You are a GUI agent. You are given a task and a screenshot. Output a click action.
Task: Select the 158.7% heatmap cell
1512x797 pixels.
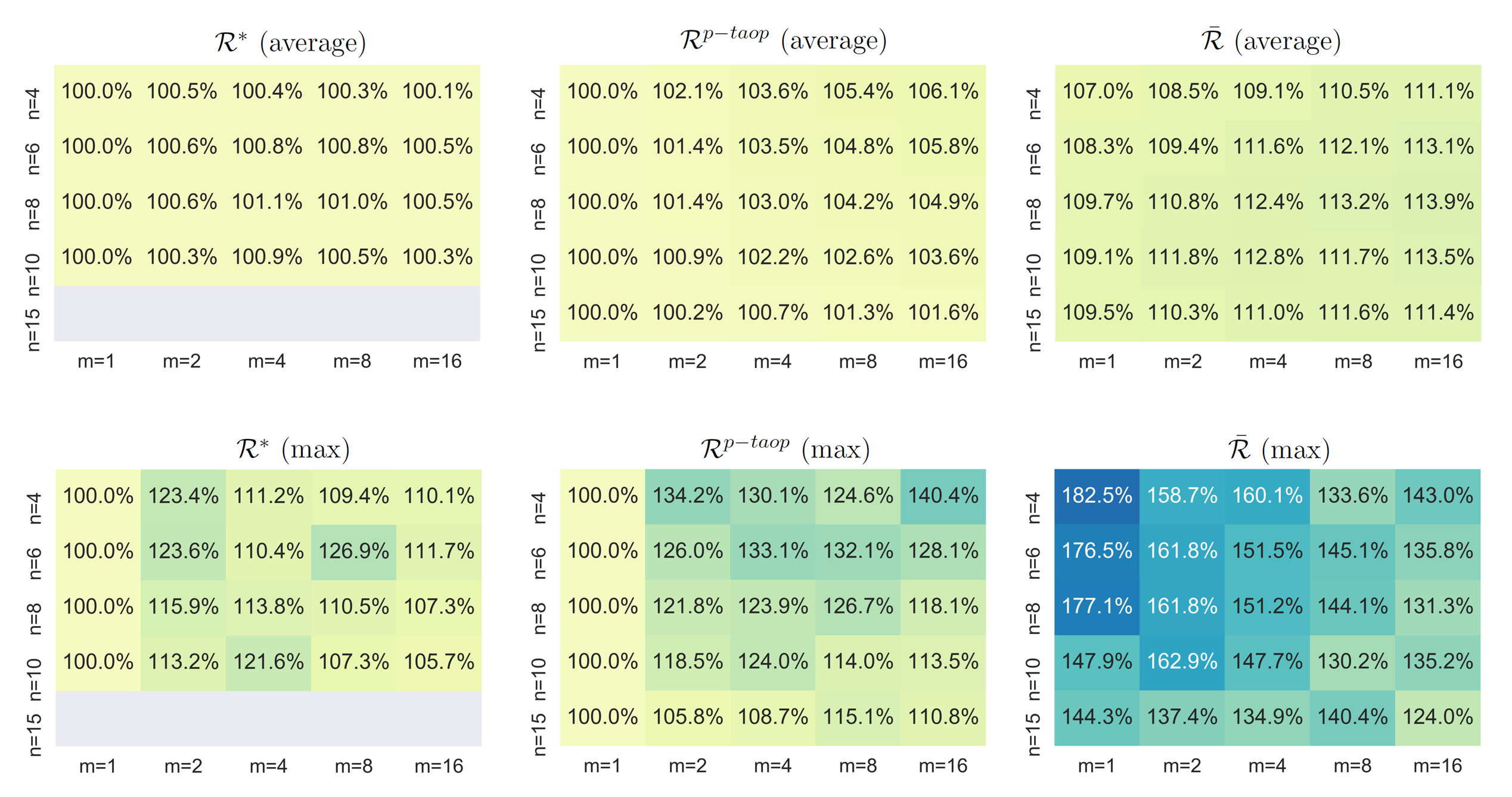point(1182,496)
